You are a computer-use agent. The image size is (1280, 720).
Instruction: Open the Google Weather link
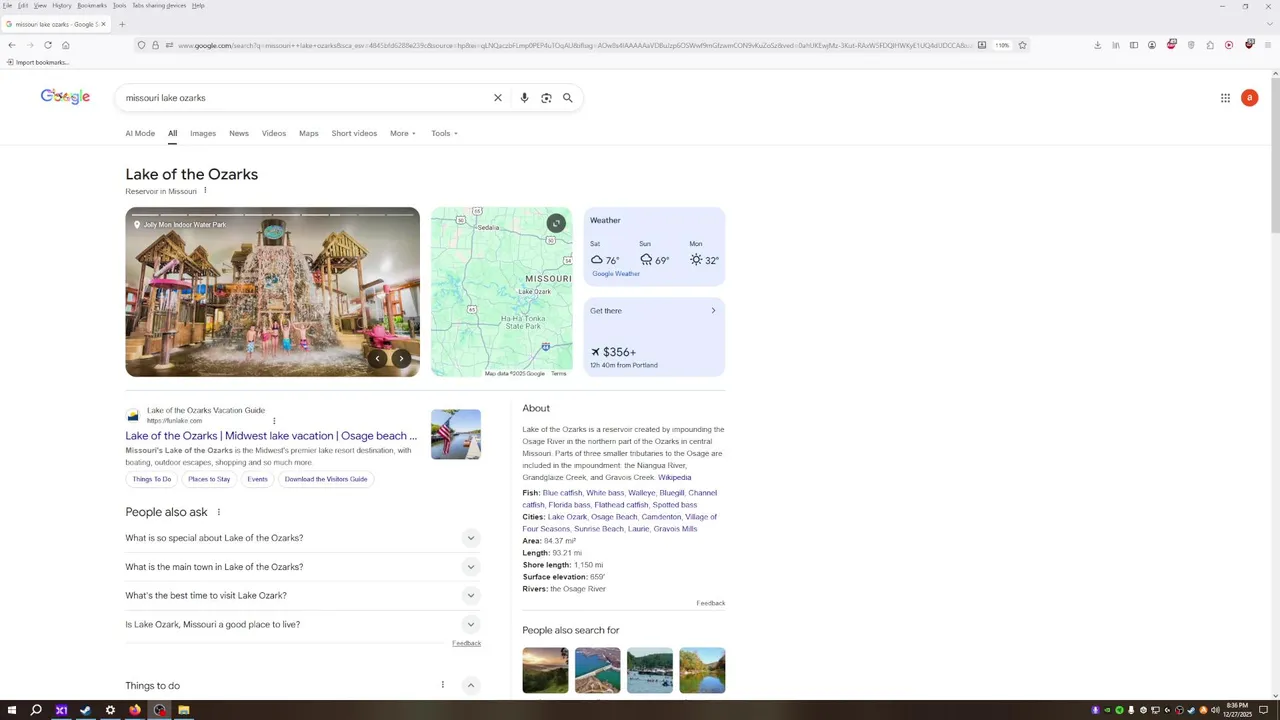pos(616,274)
